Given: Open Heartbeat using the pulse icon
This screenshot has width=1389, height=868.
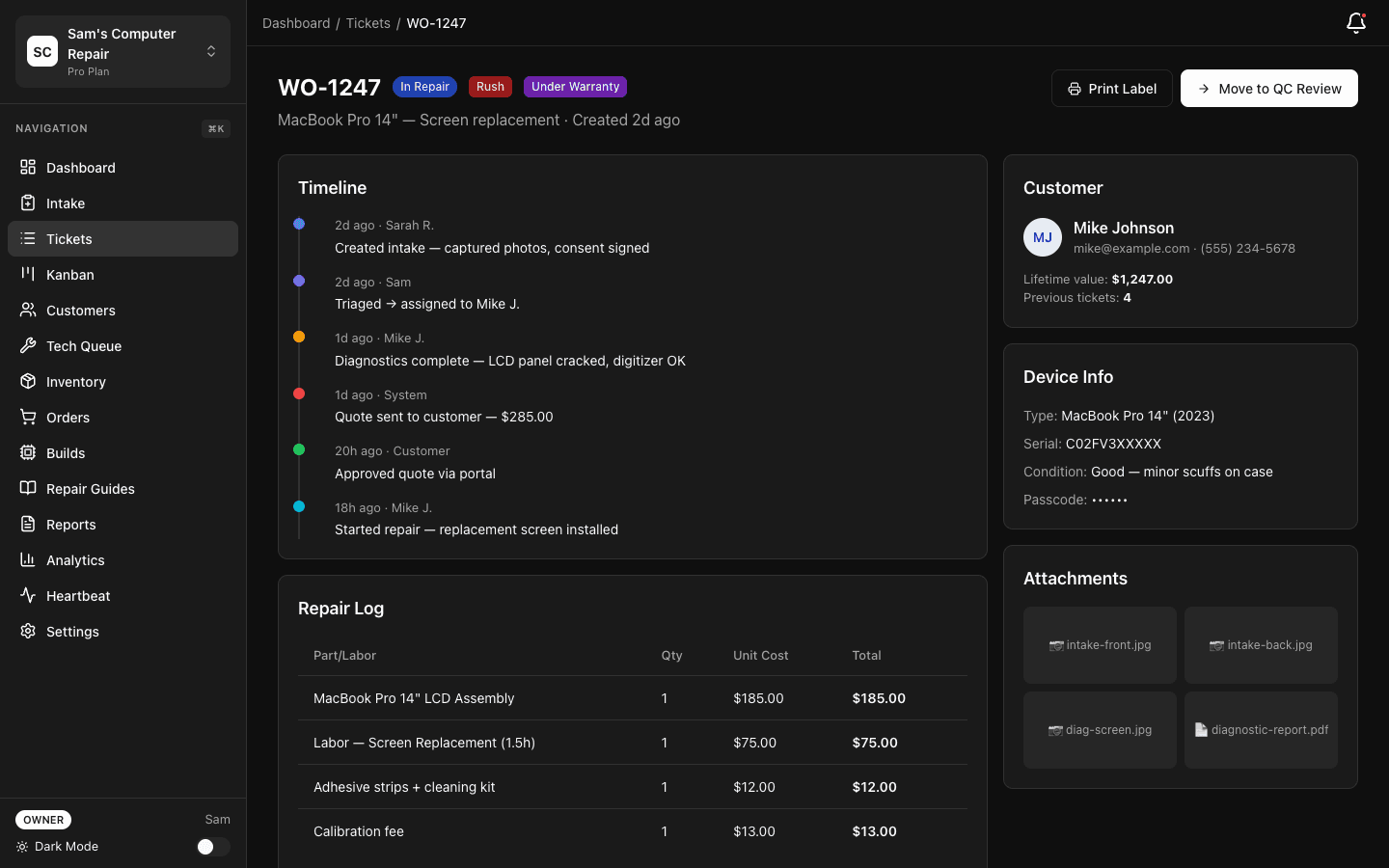Looking at the screenshot, I should [x=28, y=596].
